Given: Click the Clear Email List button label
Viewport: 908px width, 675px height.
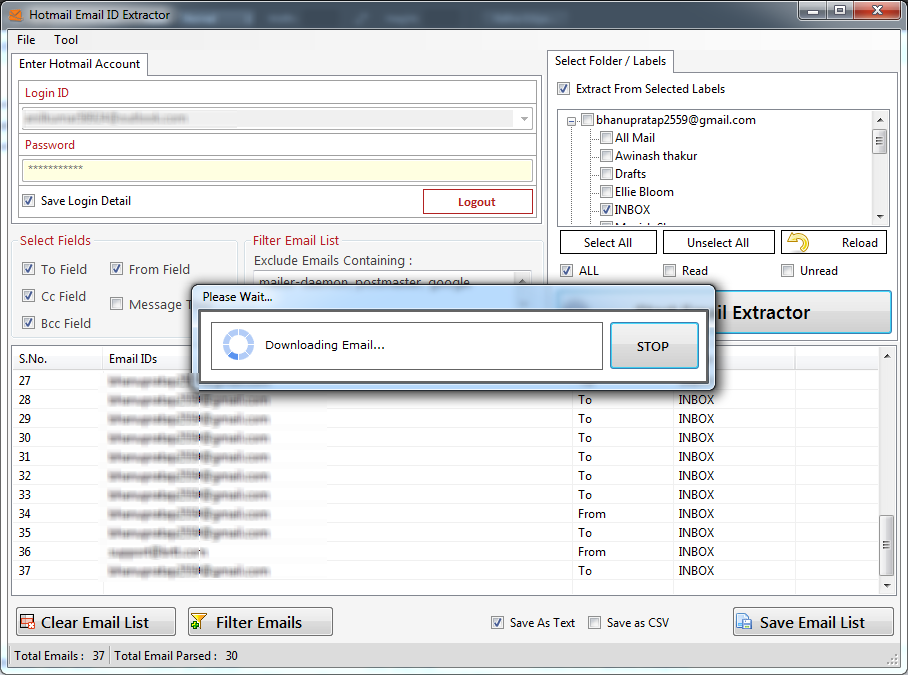Looking at the screenshot, I should pos(95,622).
